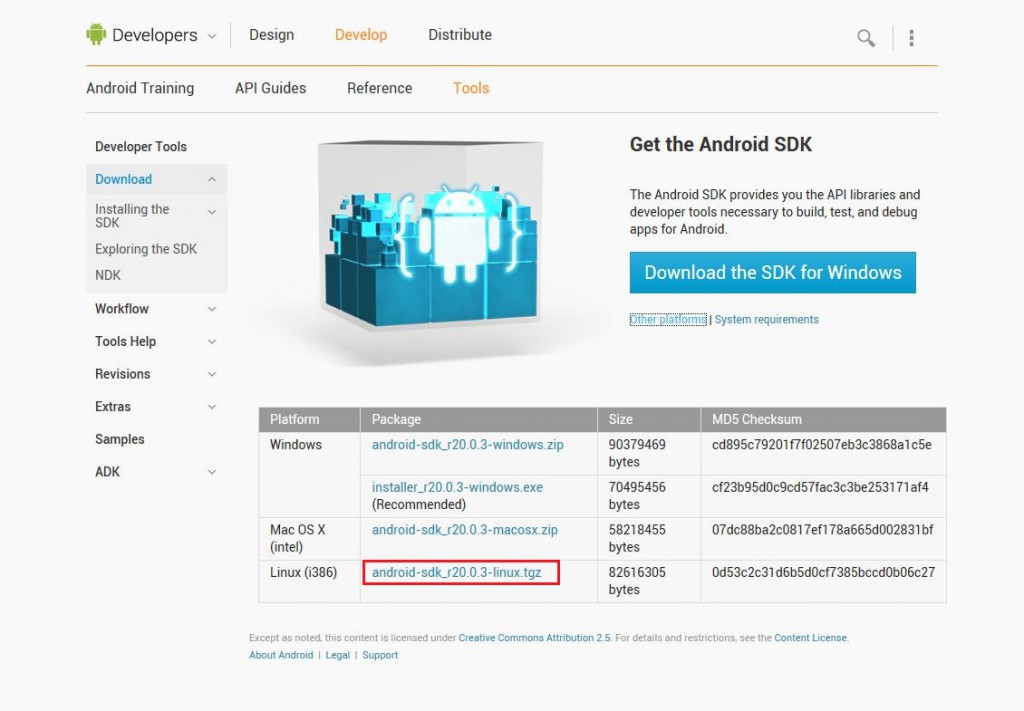Open the Distribute section
Viewport: 1024px width, 711px height.
(x=460, y=35)
